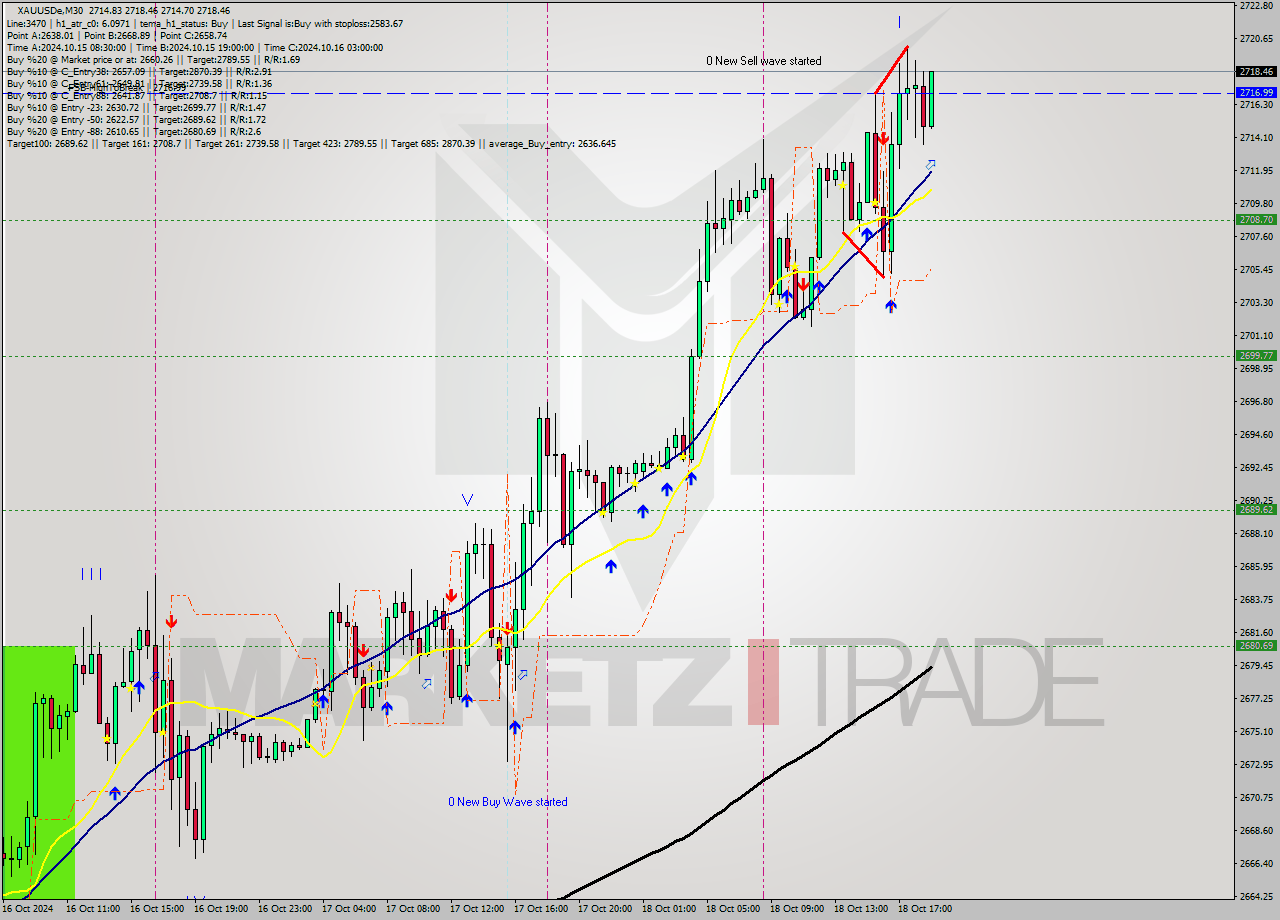
Task: Click the 2677.25 price axis label
Action: point(1255,698)
